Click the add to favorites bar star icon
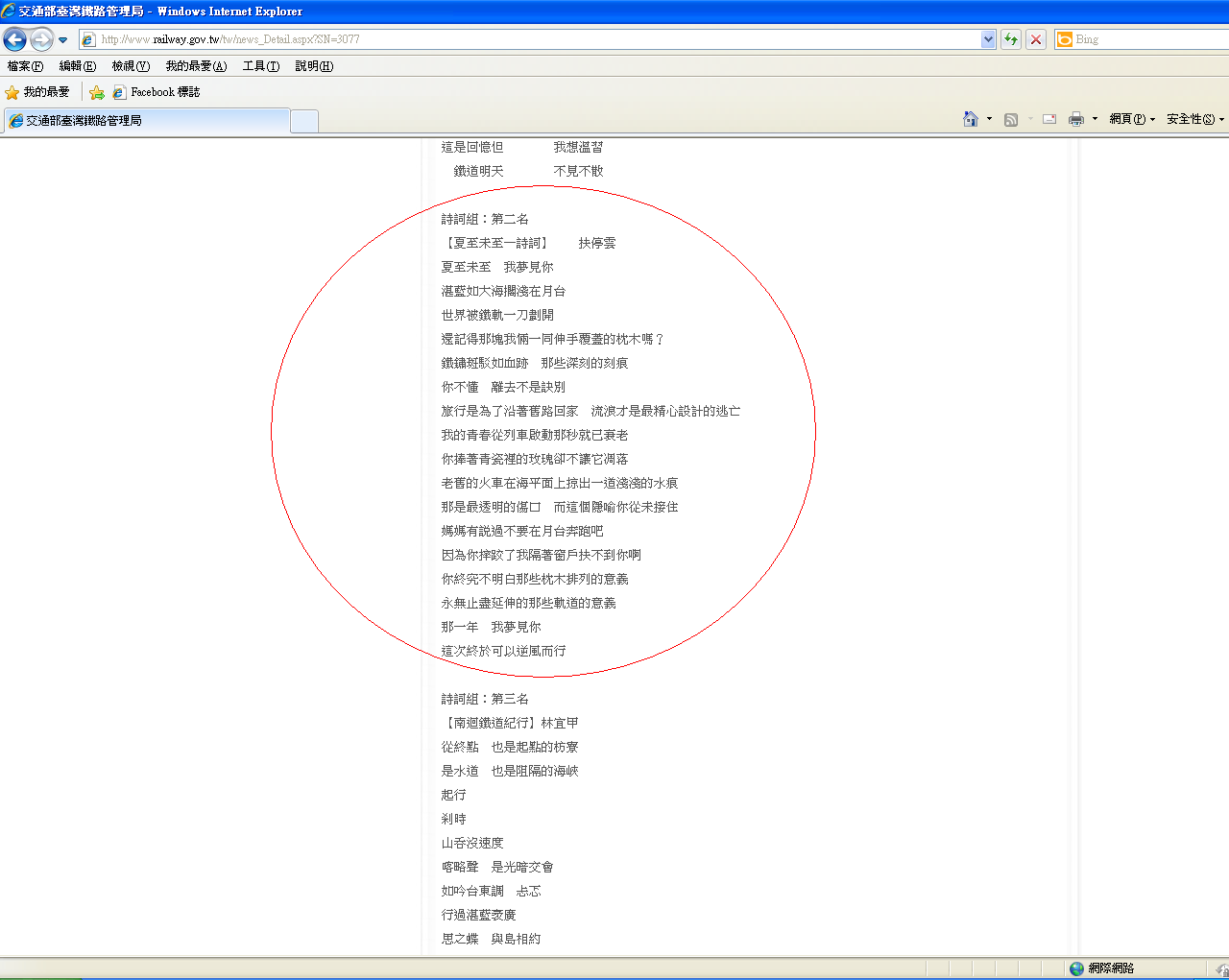This screenshot has width=1229, height=980. [x=96, y=92]
